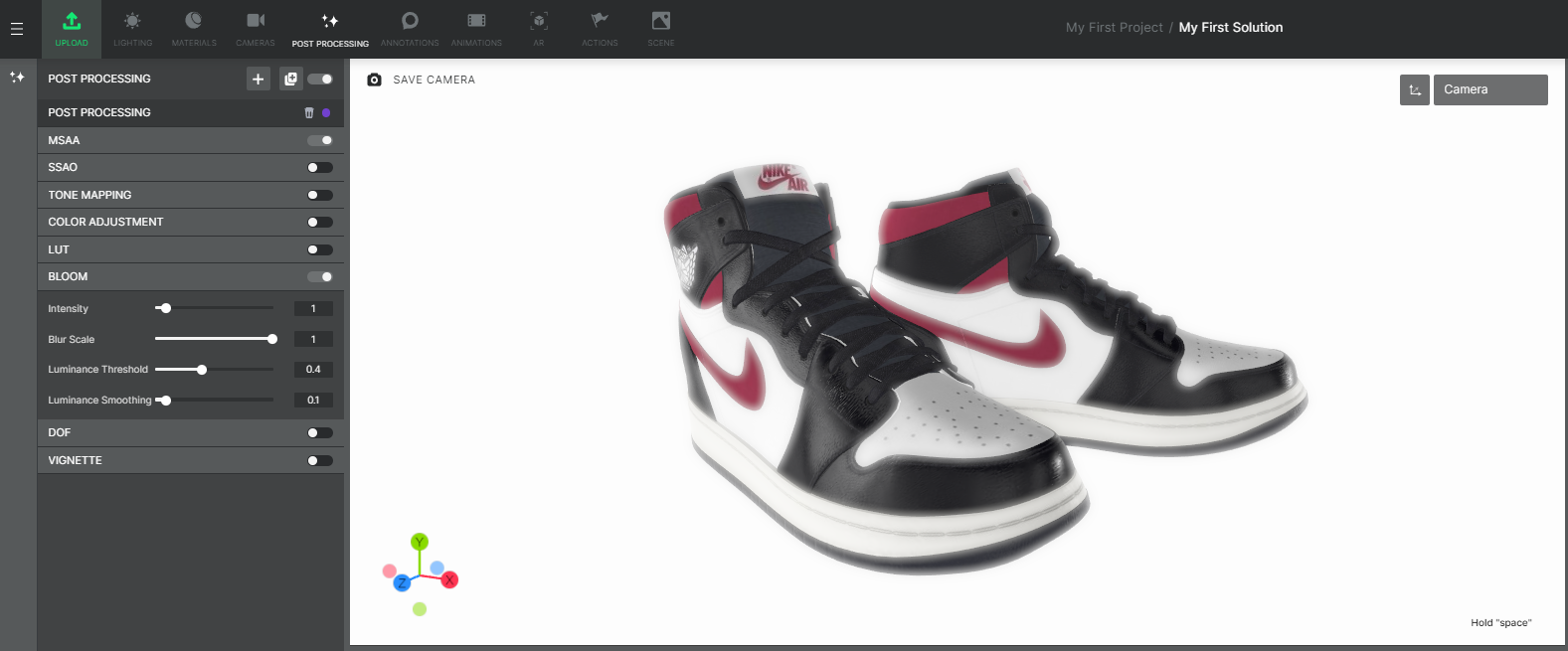Delete the Post Processing preset
The height and width of the screenshot is (651, 1568).
click(309, 113)
